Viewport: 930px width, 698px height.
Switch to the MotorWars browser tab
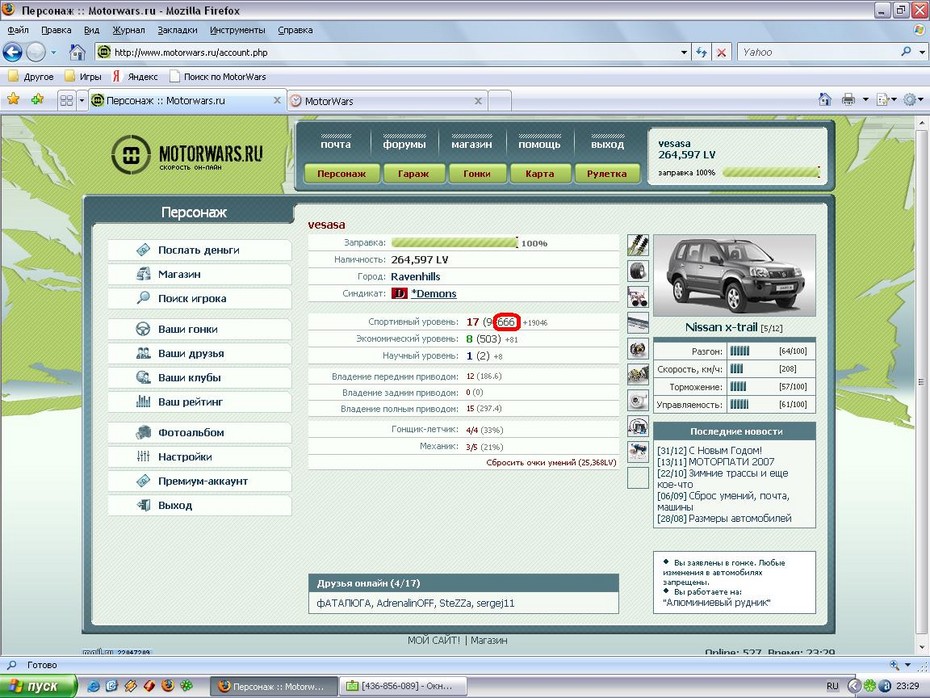pos(387,101)
